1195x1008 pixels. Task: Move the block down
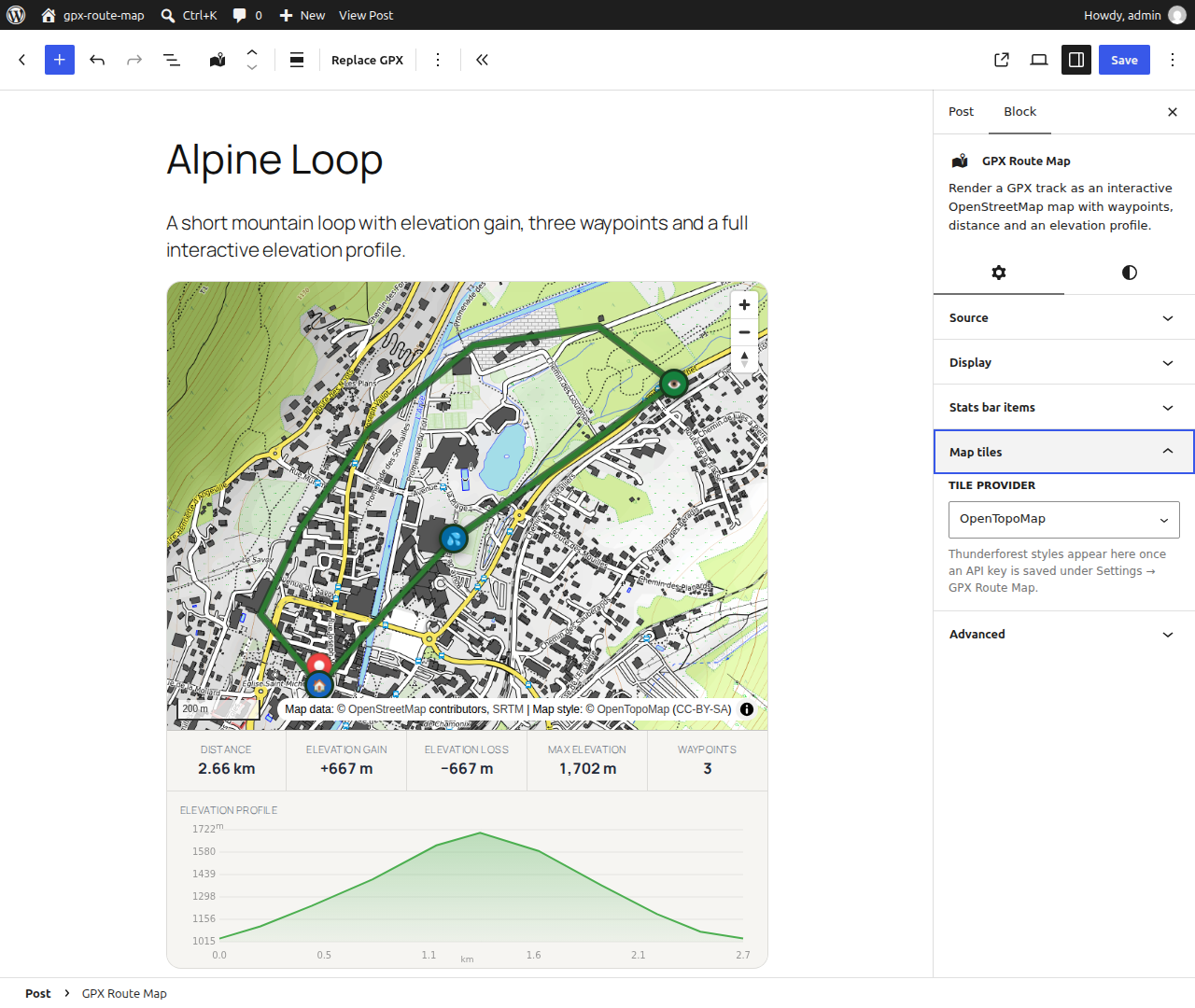pyautogui.click(x=252, y=68)
